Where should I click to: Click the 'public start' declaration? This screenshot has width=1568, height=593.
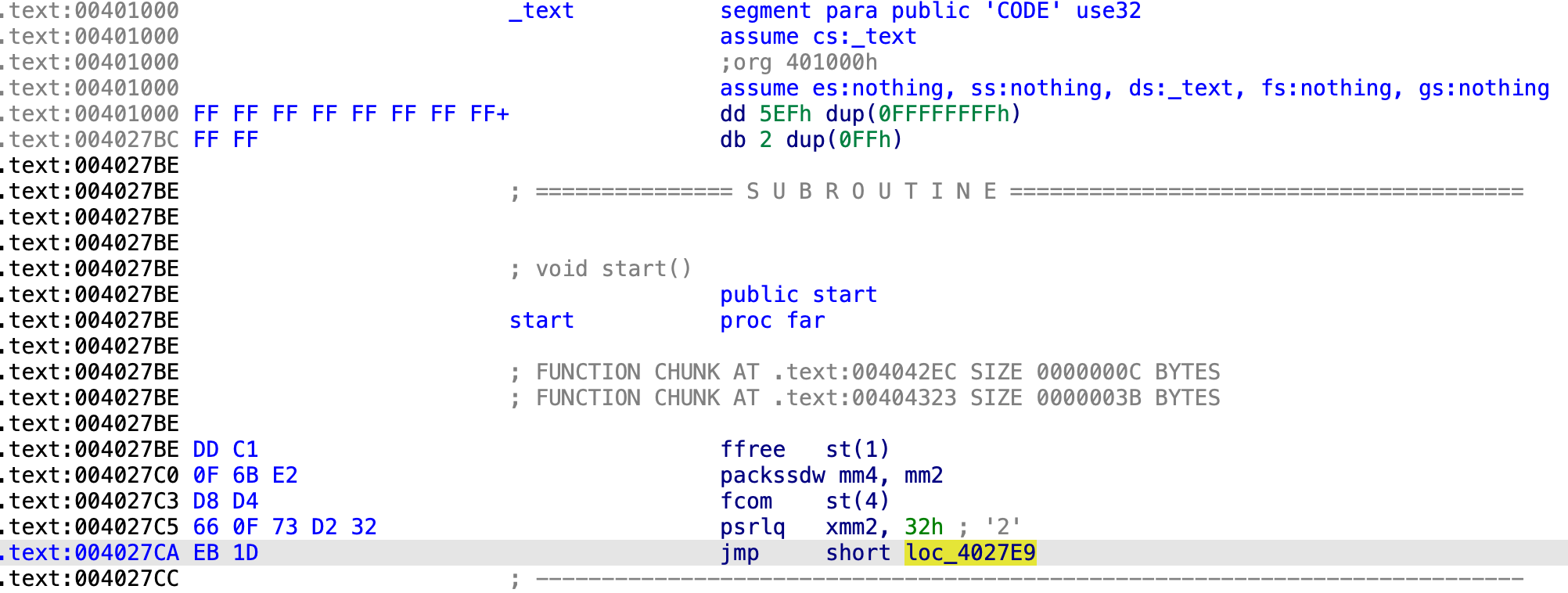798,295
